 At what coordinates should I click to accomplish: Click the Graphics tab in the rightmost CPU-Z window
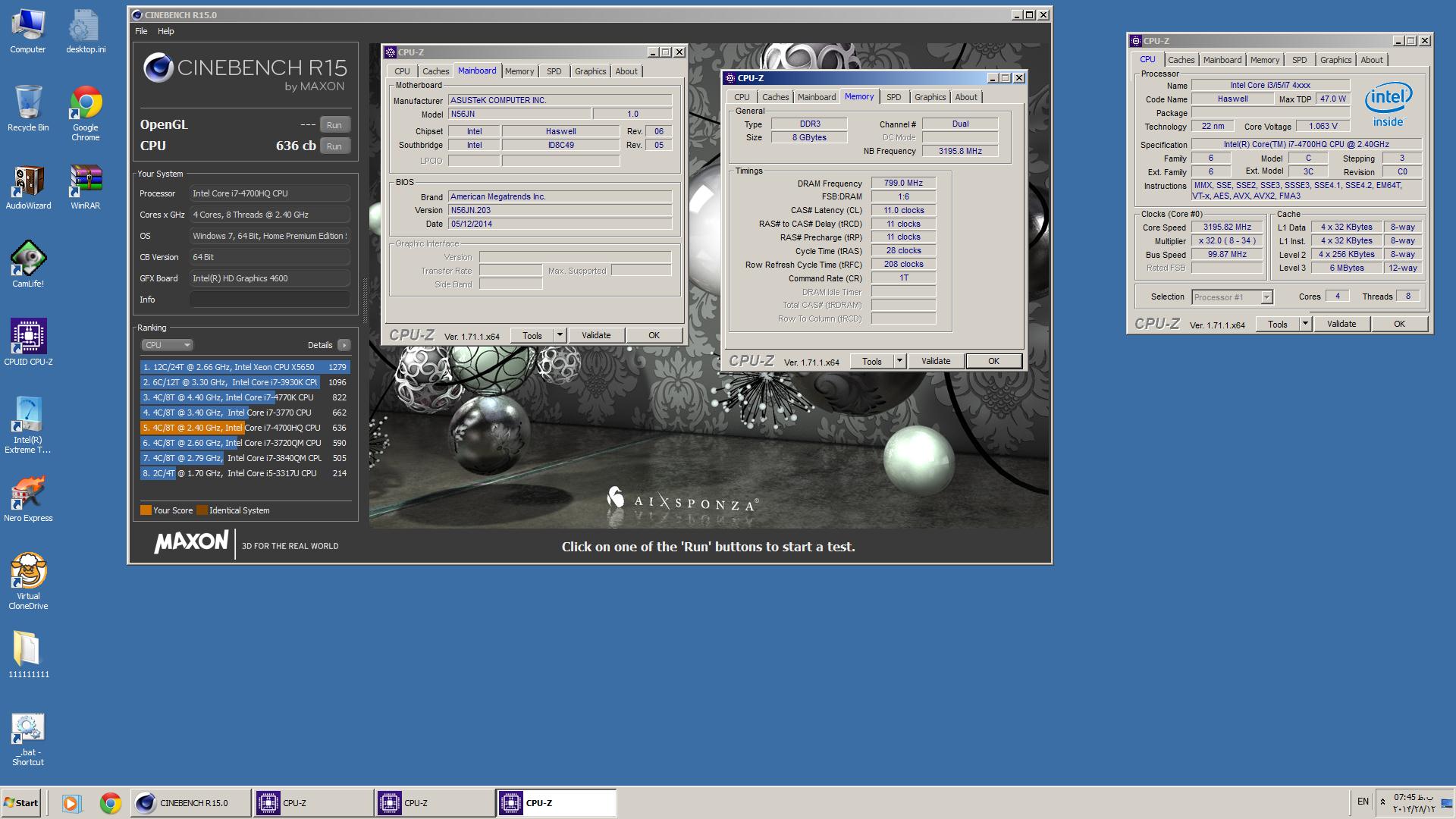[x=1335, y=60]
